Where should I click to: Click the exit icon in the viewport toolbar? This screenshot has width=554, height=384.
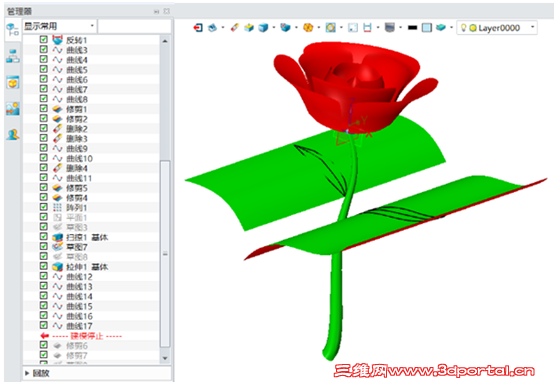(198, 28)
